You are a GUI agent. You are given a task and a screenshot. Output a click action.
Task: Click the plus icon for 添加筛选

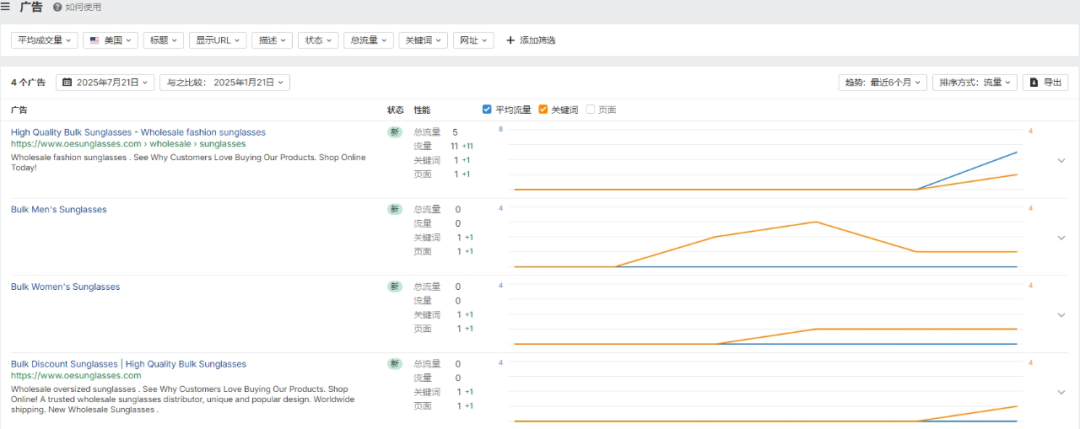[x=511, y=40]
